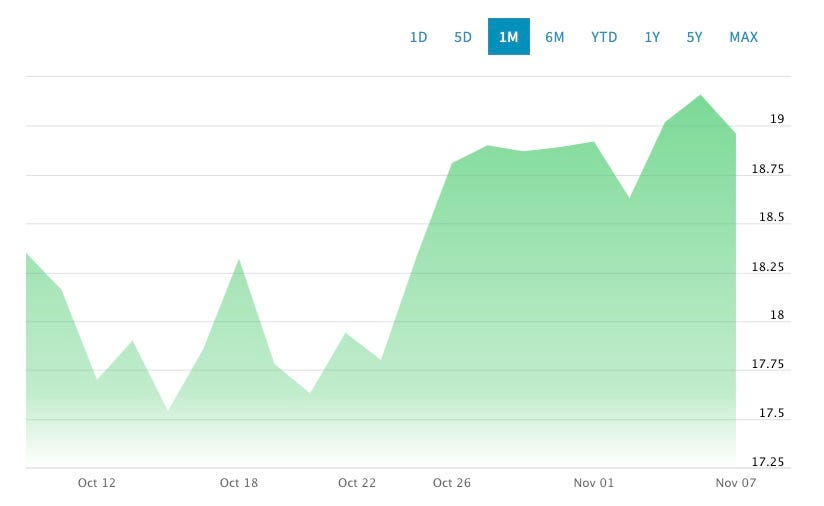Image resolution: width=824 pixels, height=506 pixels.
Task: Show the MAX time range
Action: [744, 37]
